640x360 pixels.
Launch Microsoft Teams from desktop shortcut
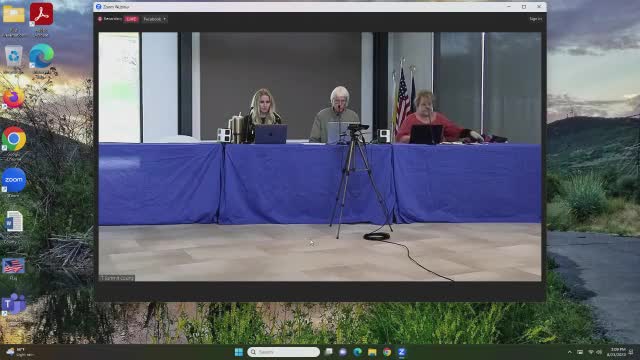tap(13, 304)
